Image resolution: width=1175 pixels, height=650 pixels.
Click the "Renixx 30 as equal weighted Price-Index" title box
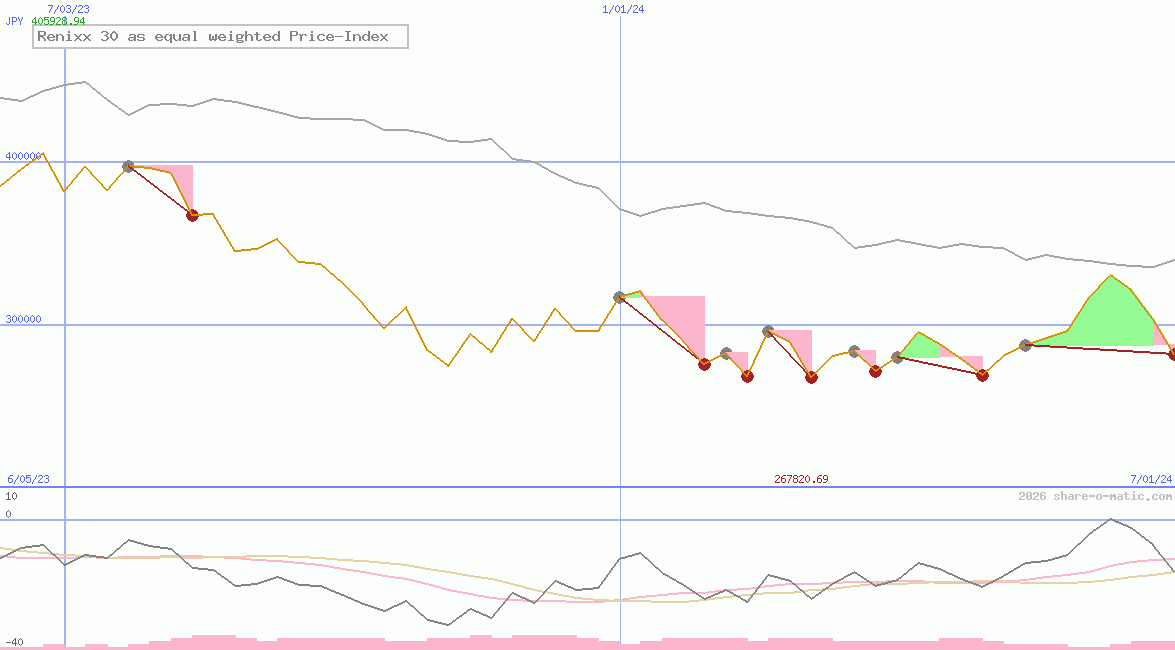click(x=220, y=37)
